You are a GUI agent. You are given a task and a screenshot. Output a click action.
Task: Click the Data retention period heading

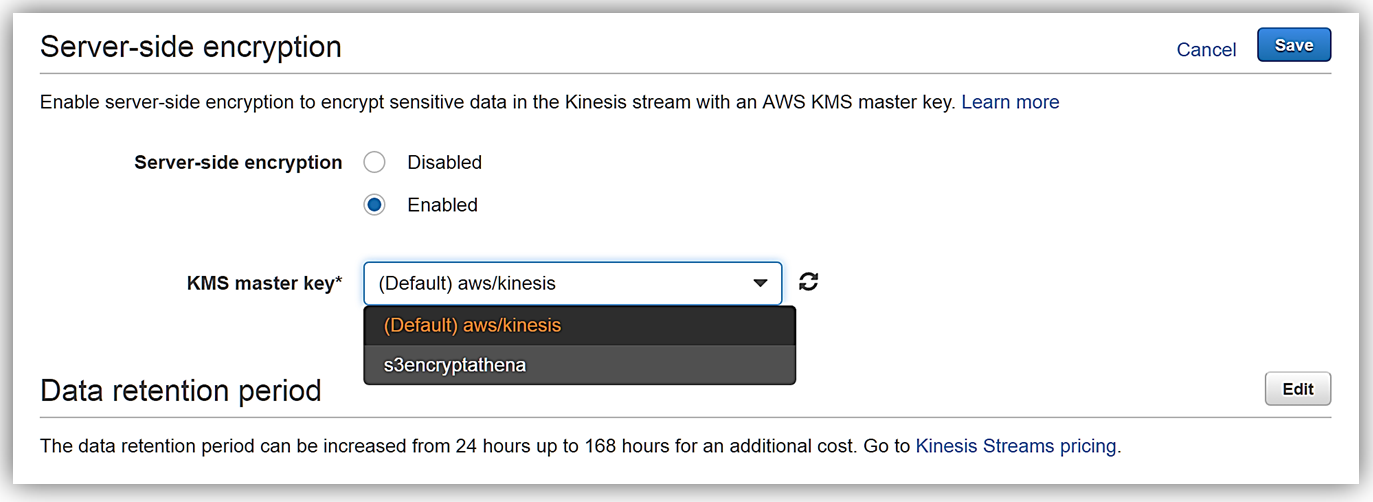[181, 390]
